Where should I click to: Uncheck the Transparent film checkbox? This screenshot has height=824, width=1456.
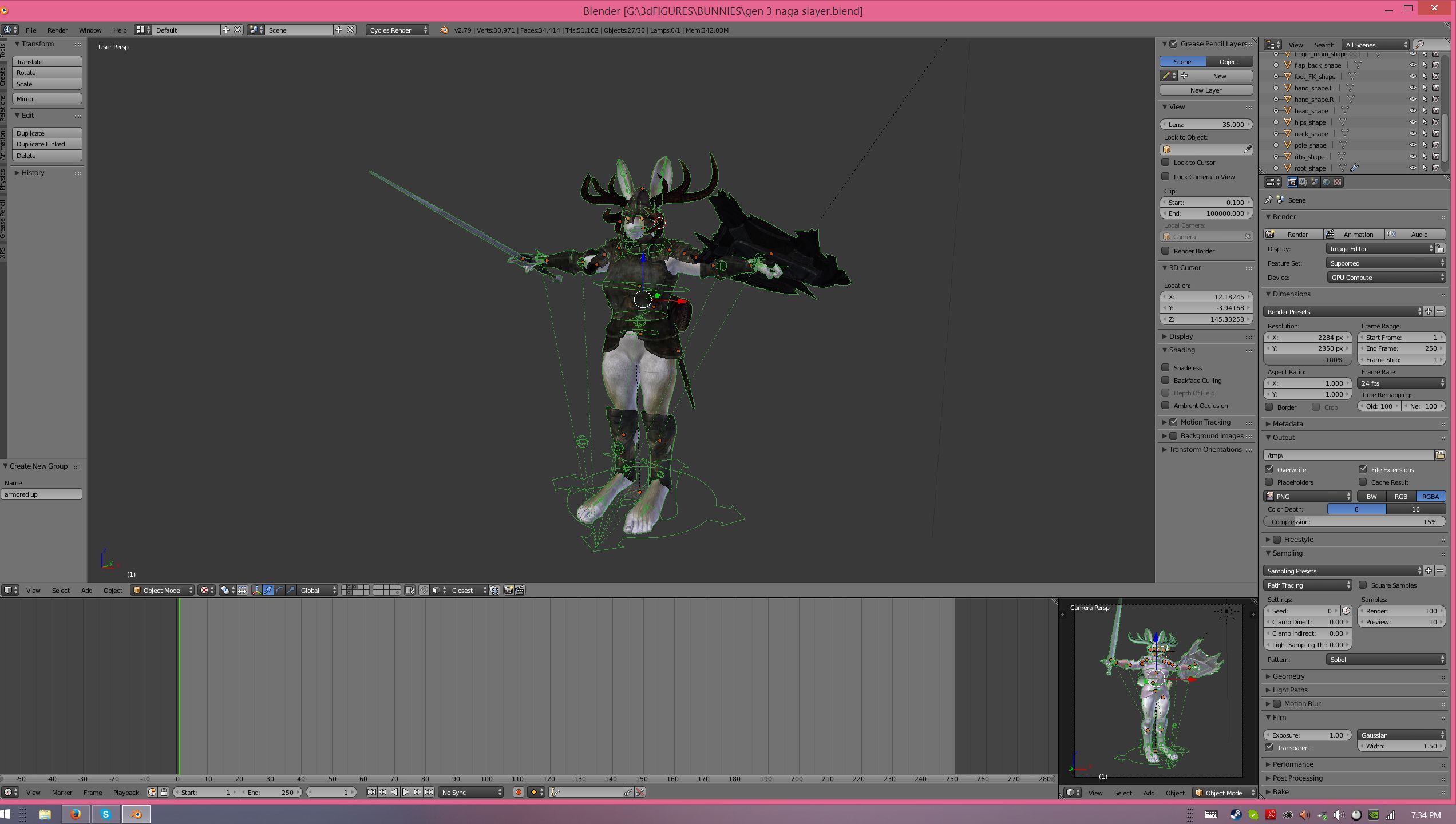[x=1269, y=747]
